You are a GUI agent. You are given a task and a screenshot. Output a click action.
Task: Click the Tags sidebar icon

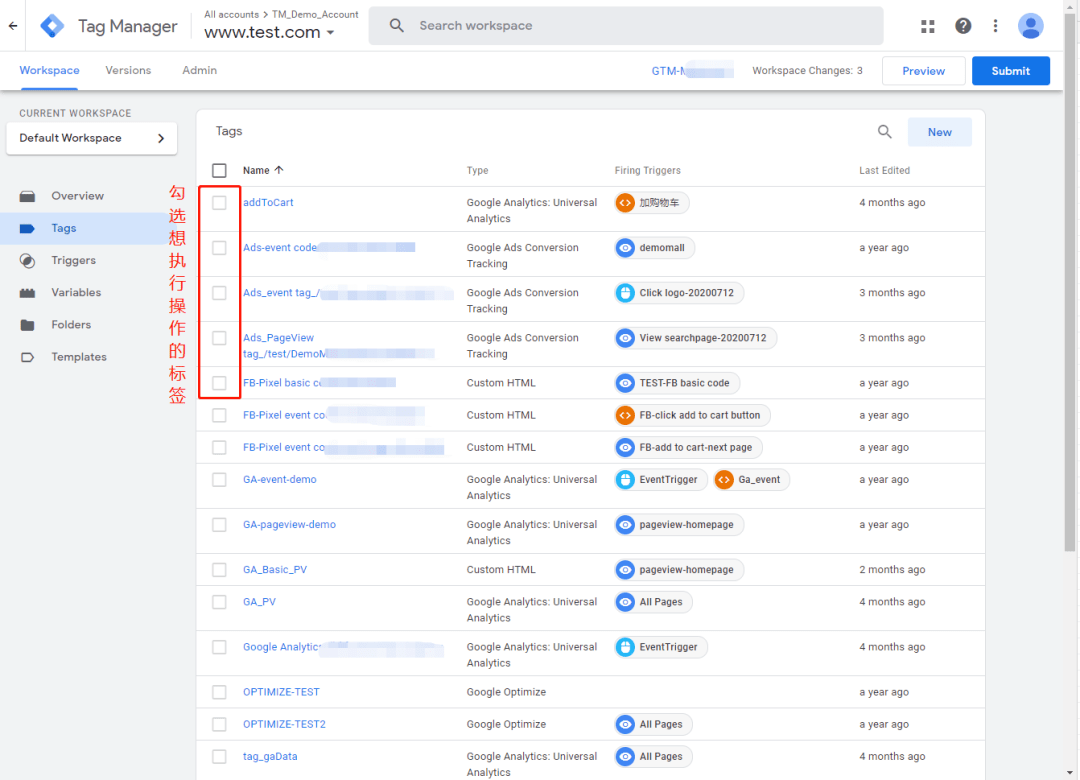pos(28,229)
